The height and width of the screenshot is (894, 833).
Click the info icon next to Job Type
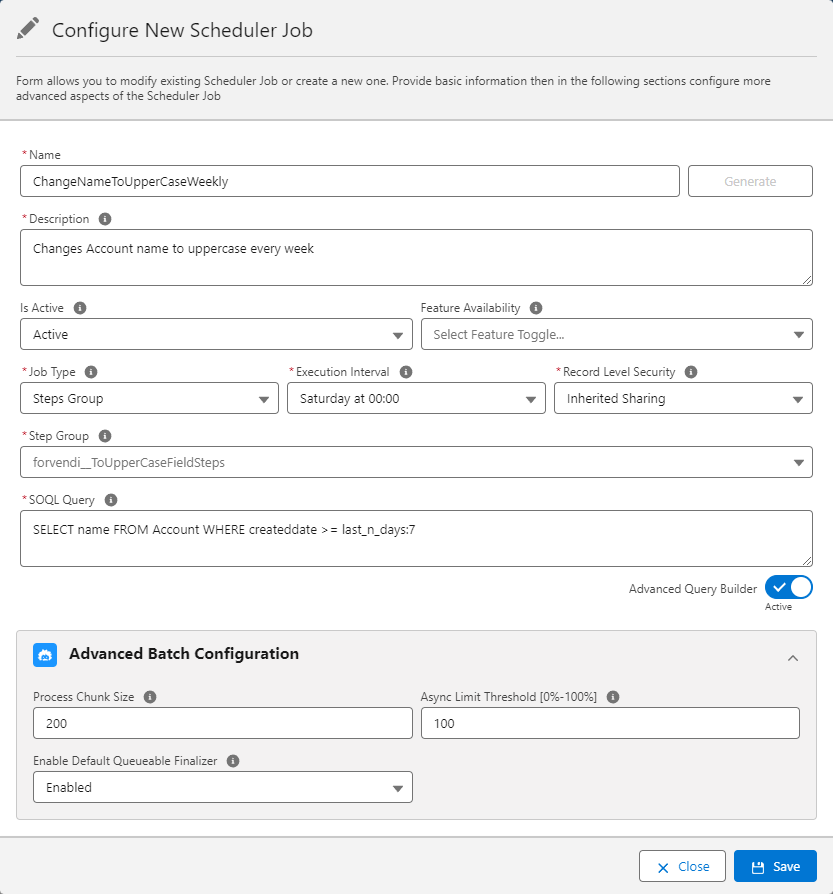[x=91, y=371]
